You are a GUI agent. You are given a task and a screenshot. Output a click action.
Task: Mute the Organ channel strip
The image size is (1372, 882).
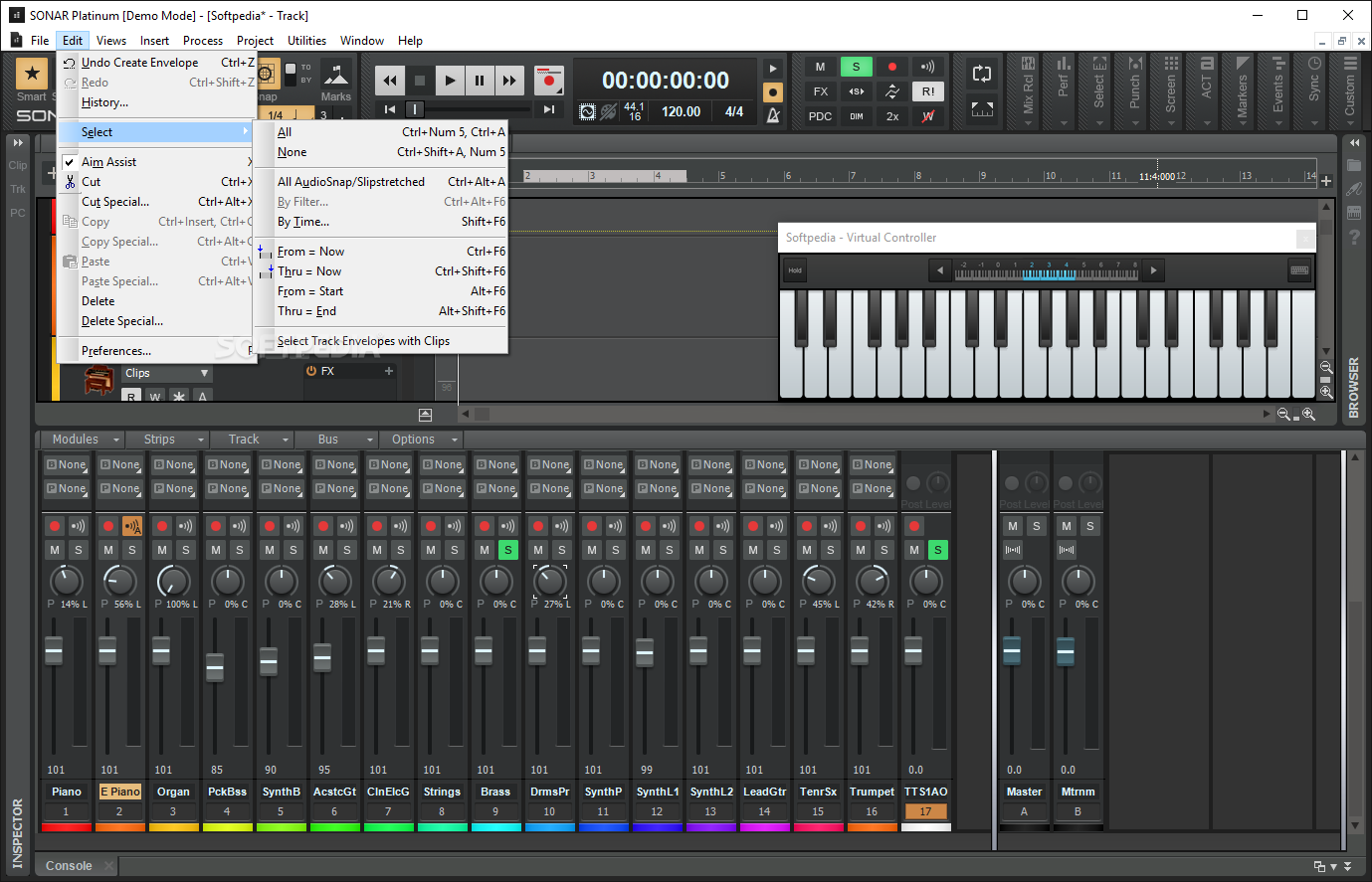pos(162,550)
